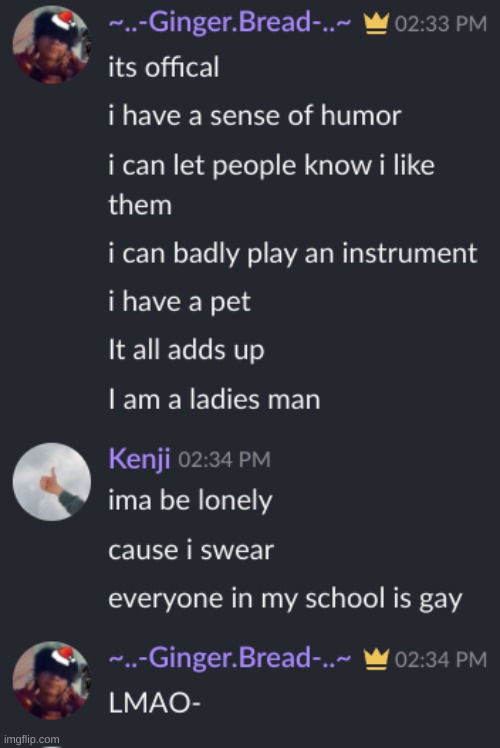Screen dimensions: 500x748
Task: Select the message 'i have a sense of humor'
Action: (255, 116)
